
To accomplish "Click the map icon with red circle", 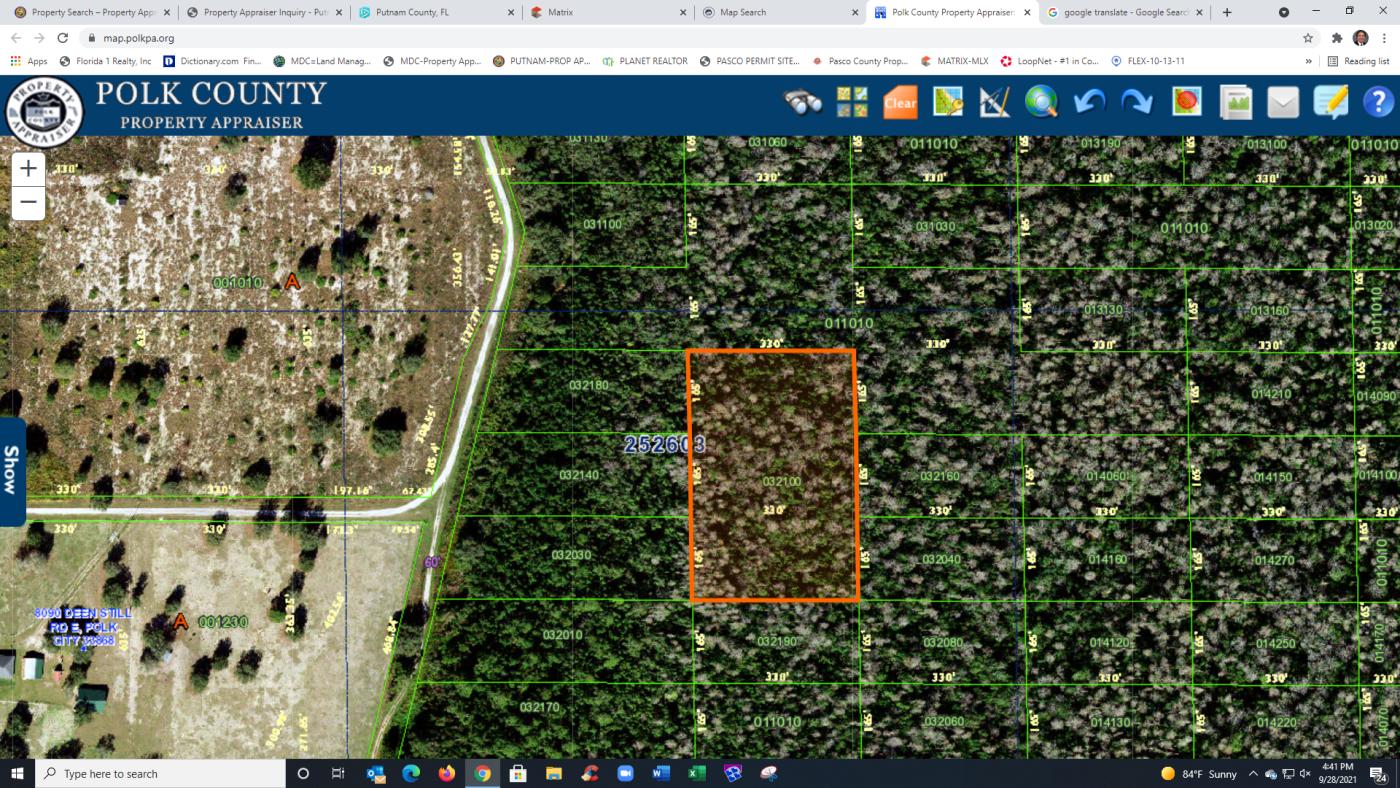I will [1186, 102].
